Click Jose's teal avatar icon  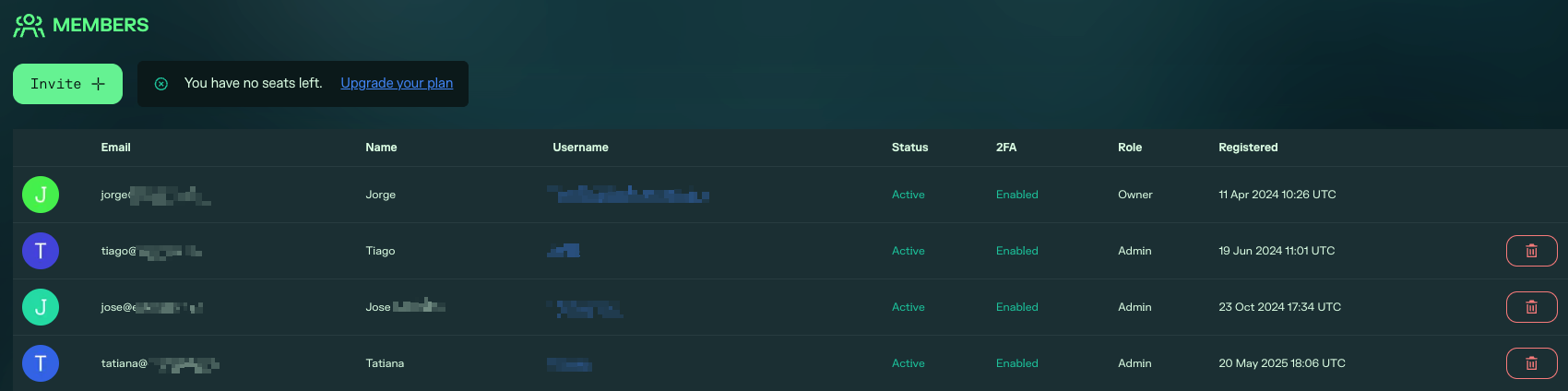[41, 307]
